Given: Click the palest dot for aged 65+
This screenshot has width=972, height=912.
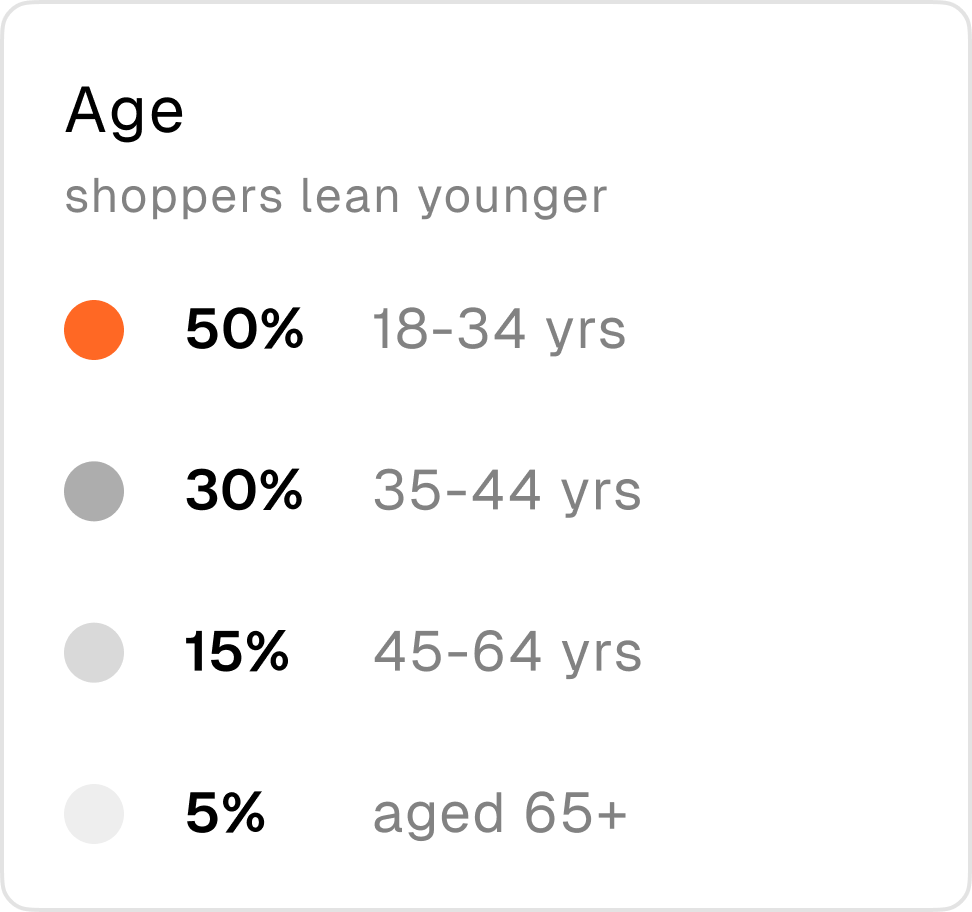Looking at the screenshot, I should 94,814.
